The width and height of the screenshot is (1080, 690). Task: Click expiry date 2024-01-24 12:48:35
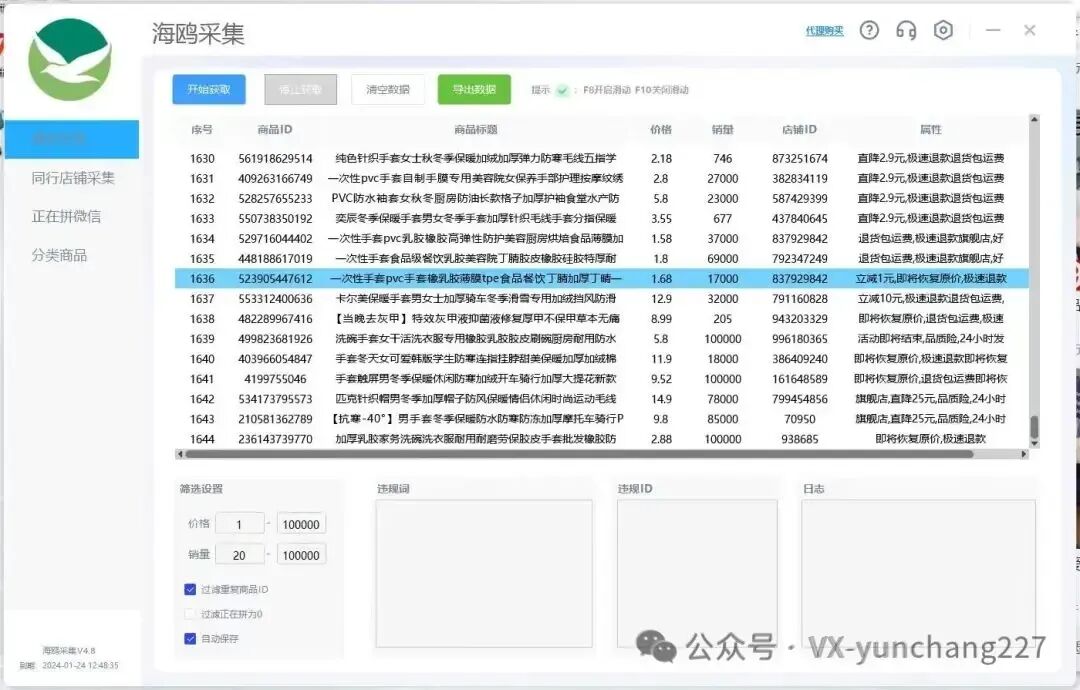80,665
